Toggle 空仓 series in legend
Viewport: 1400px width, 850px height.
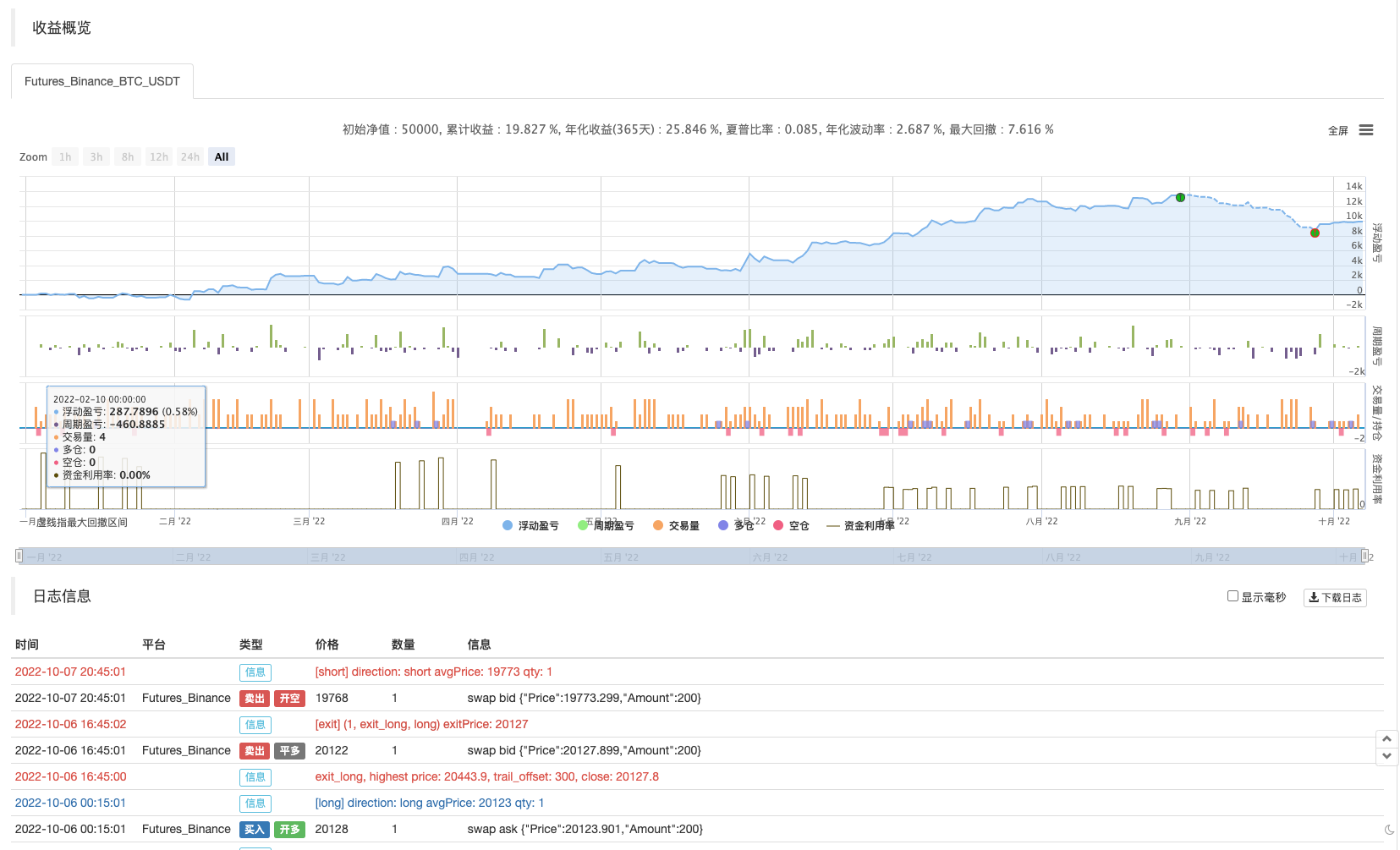click(791, 525)
